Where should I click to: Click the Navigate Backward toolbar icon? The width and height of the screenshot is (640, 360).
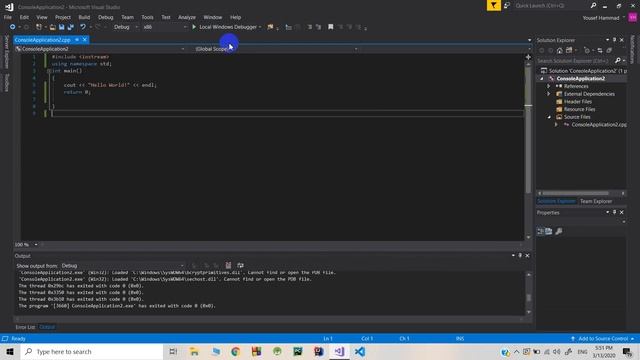(x=13, y=27)
